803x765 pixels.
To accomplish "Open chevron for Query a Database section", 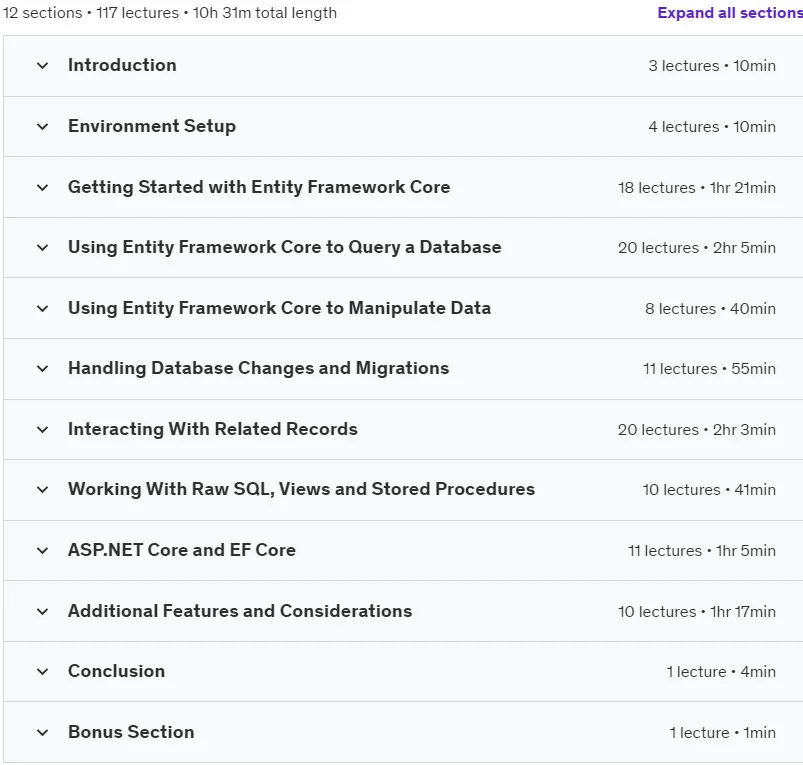I will [43, 248].
